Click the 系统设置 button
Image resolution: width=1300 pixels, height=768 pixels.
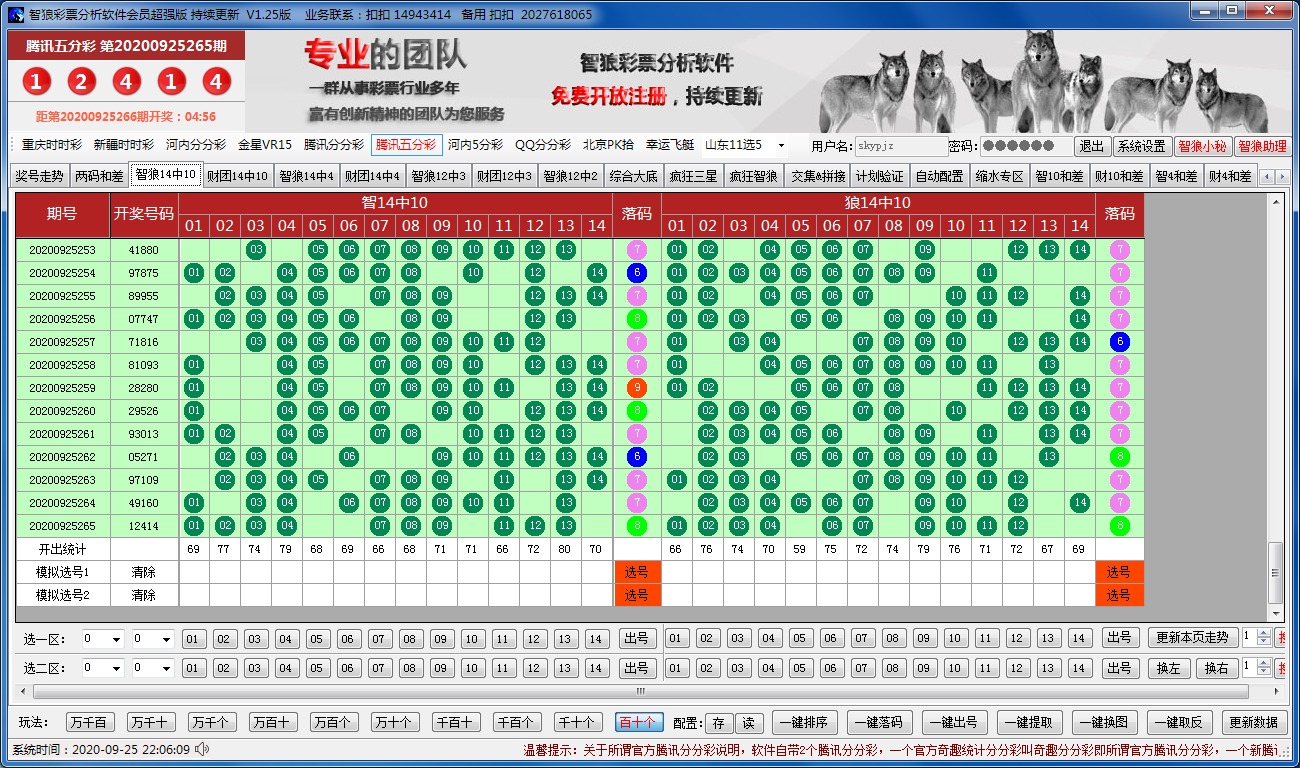1141,146
